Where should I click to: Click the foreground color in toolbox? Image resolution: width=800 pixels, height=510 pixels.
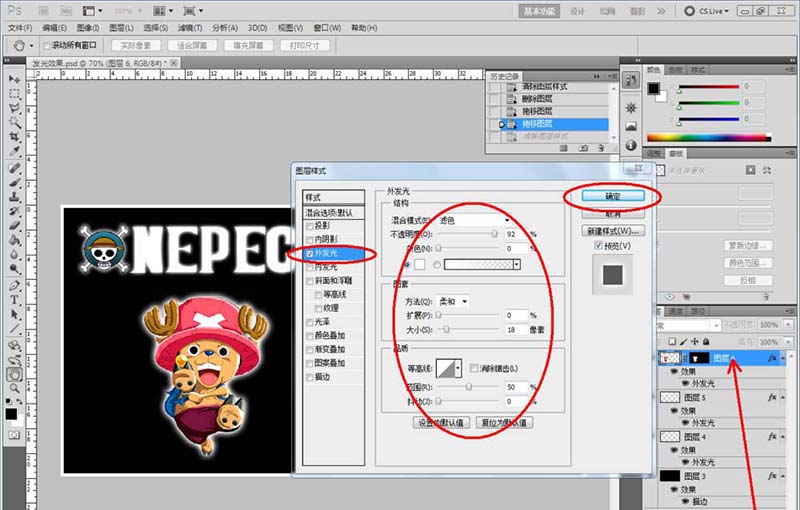(x=11, y=414)
